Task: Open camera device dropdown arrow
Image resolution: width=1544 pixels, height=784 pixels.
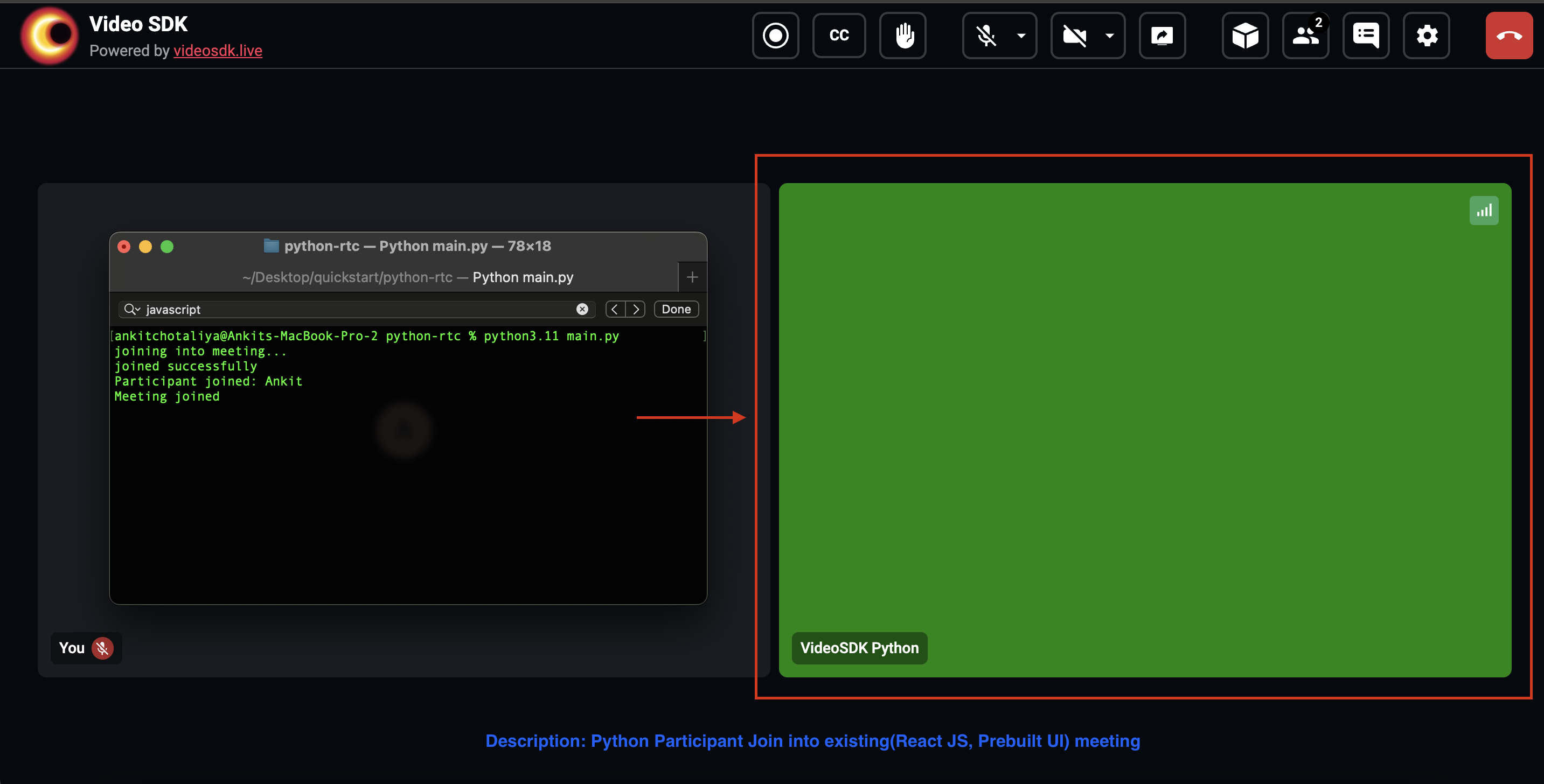Action: point(1109,36)
